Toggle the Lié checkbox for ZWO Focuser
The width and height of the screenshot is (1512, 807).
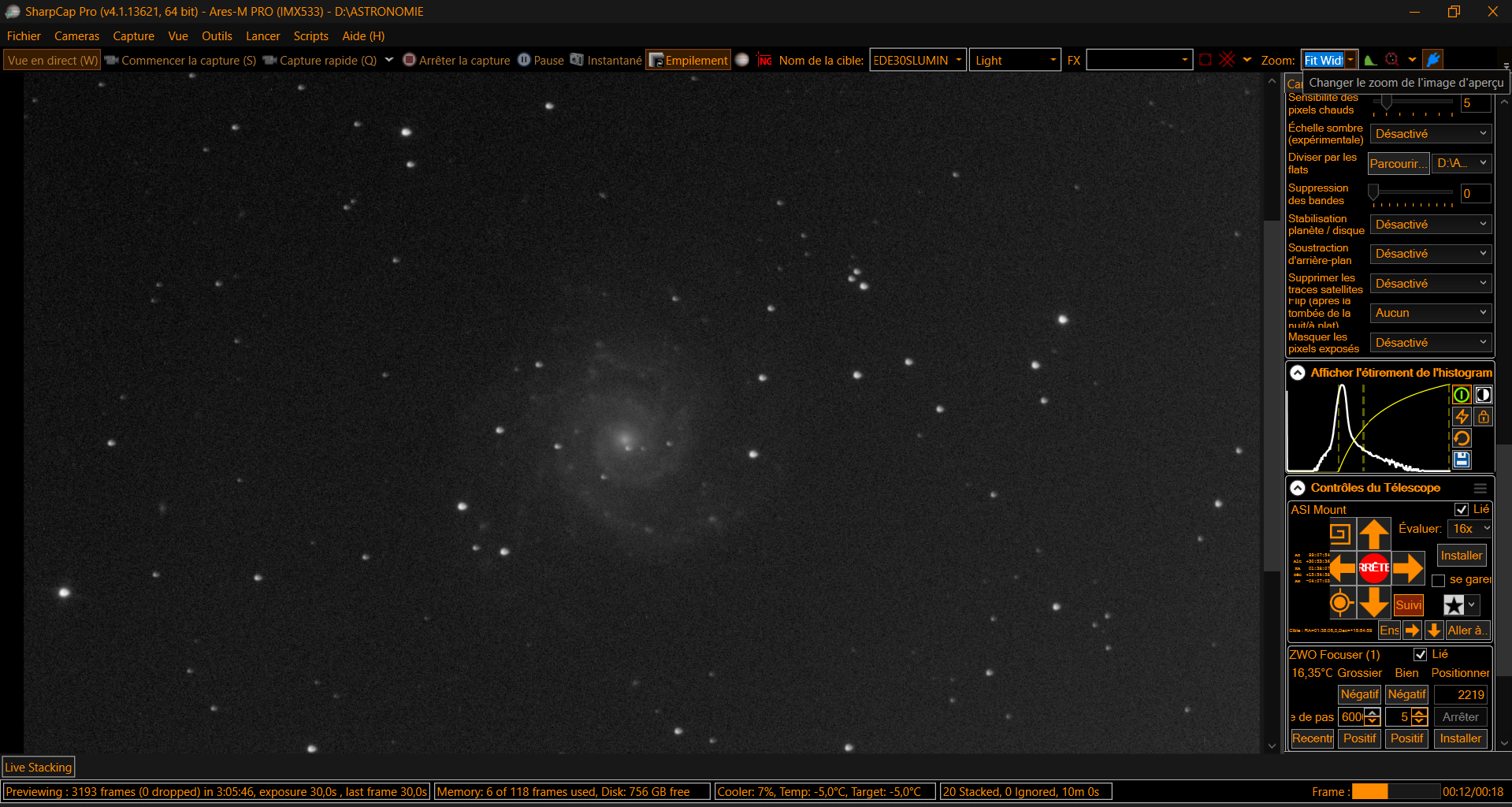pyautogui.click(x=1421, y=655)
